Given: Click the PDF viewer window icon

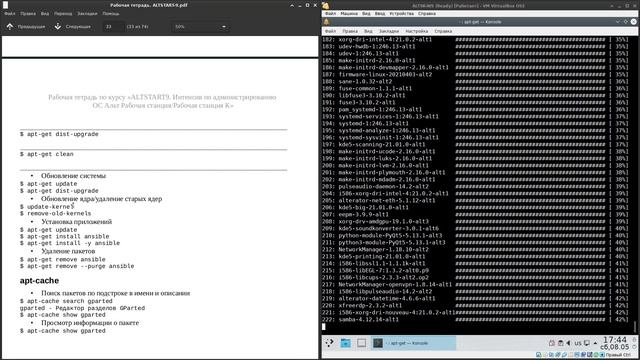Looking at the screenshot, I should [x=5, y=5].
